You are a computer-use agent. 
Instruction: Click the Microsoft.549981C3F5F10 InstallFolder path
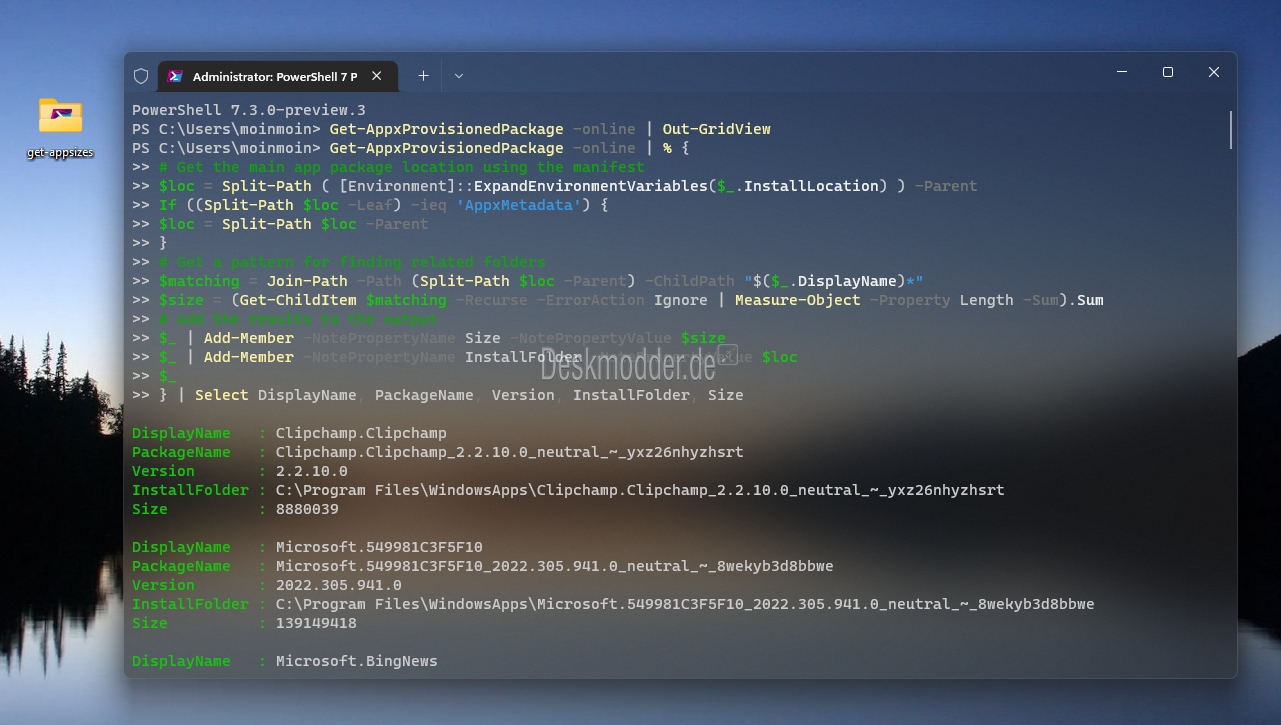pos(685,604)
